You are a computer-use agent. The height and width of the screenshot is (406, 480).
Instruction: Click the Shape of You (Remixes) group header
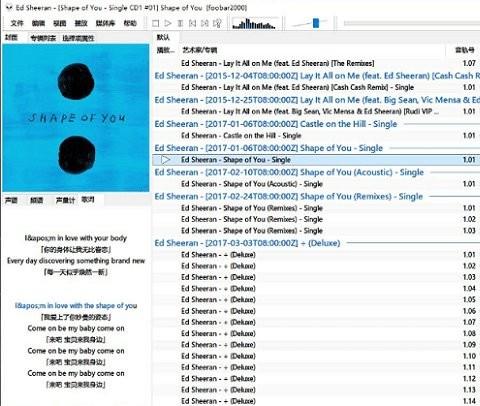(x=316, y=196)
